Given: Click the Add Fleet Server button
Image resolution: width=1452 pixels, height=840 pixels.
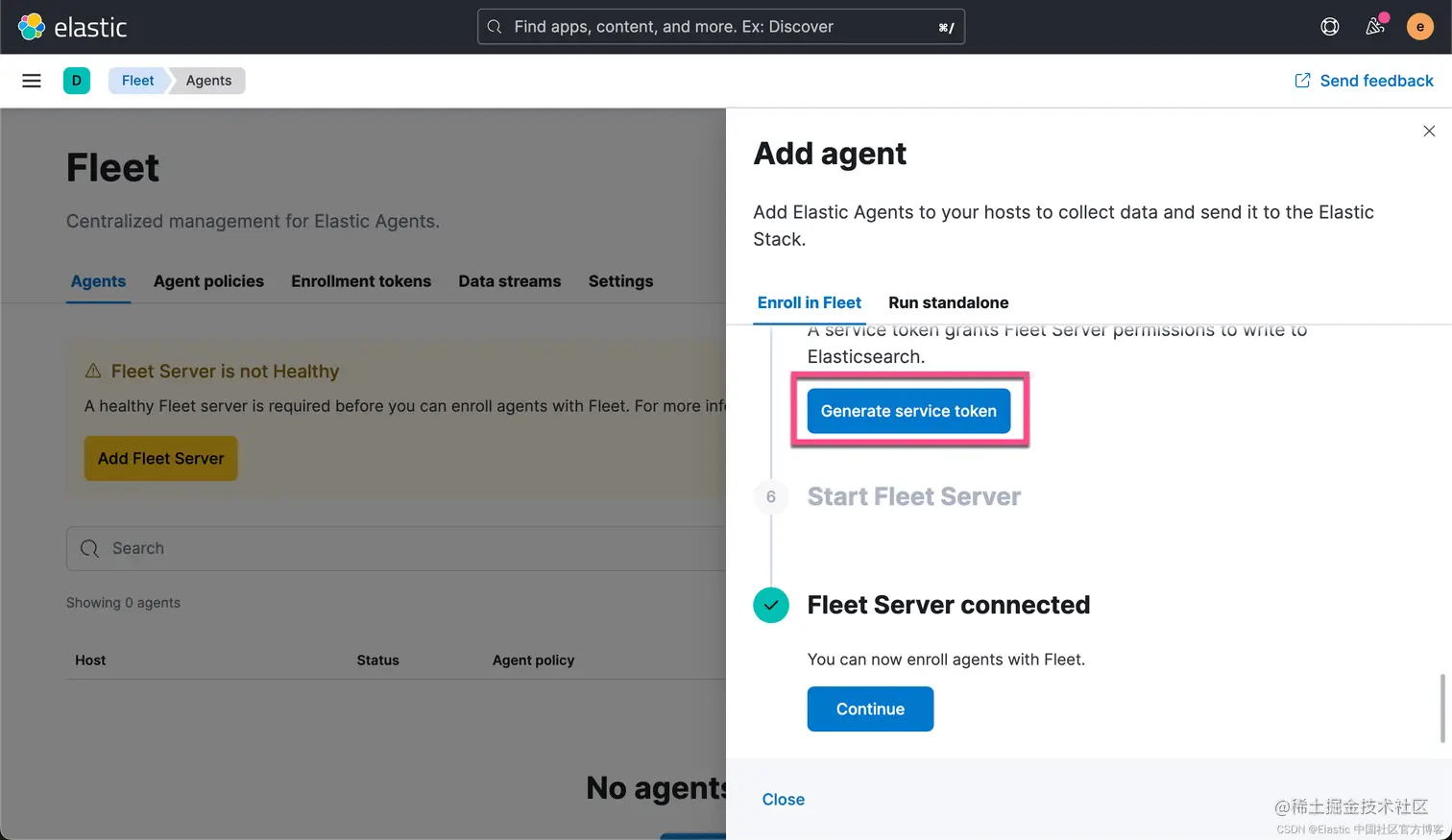Looking at the screenshot, I should pos(160,459).
